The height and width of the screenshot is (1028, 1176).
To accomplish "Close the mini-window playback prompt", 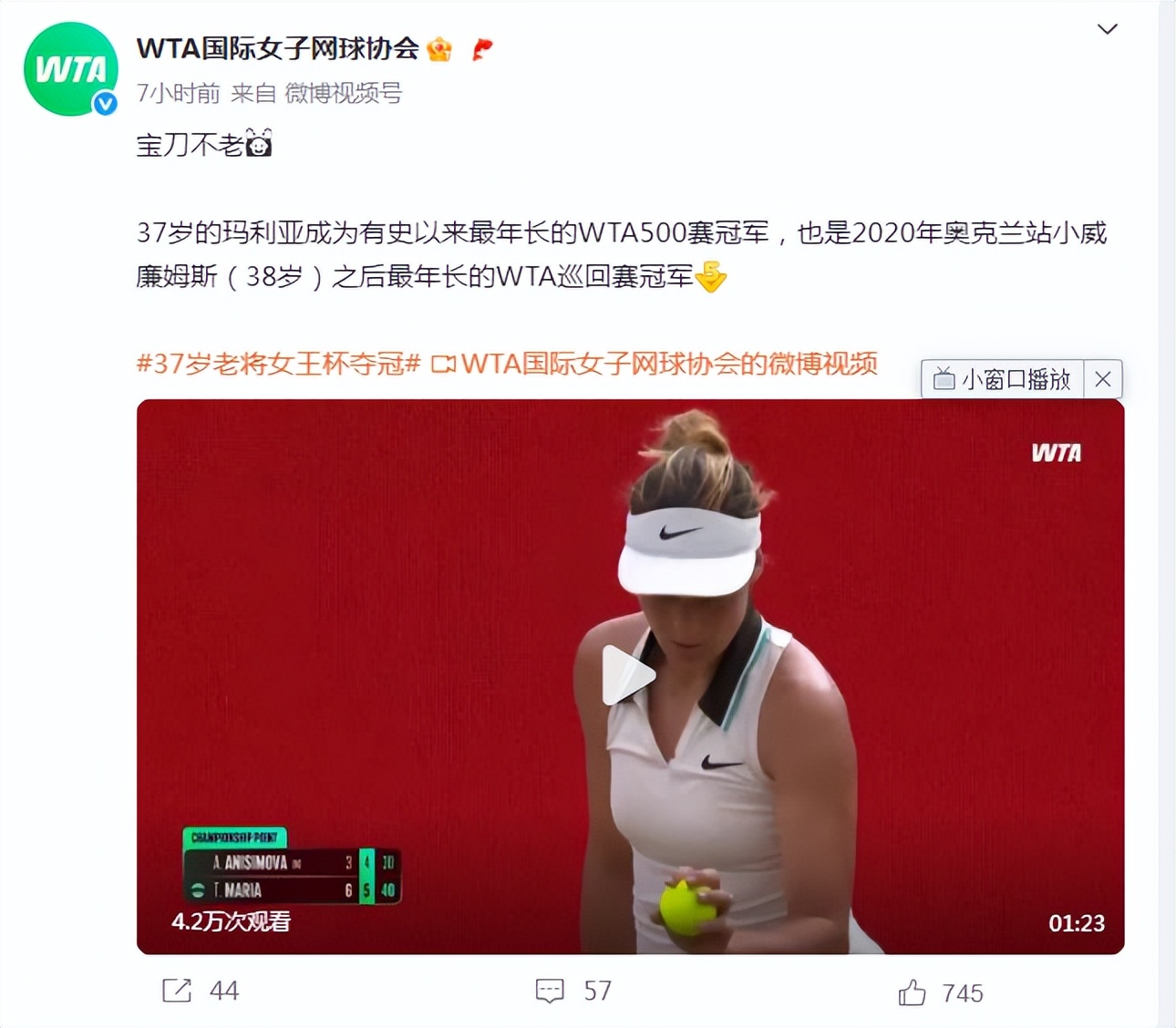I will pos(1103,379).
